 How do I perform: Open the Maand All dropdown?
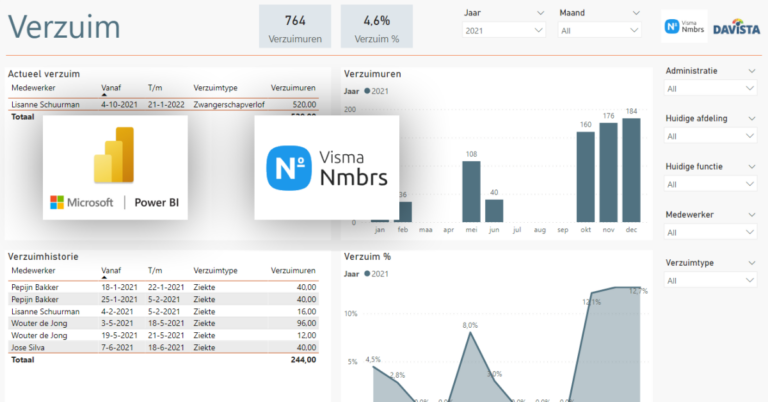600,30
